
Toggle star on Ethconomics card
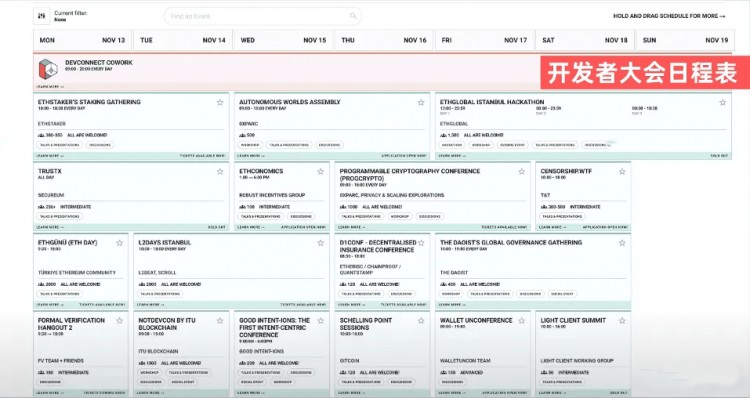click(x=320, y=171)
